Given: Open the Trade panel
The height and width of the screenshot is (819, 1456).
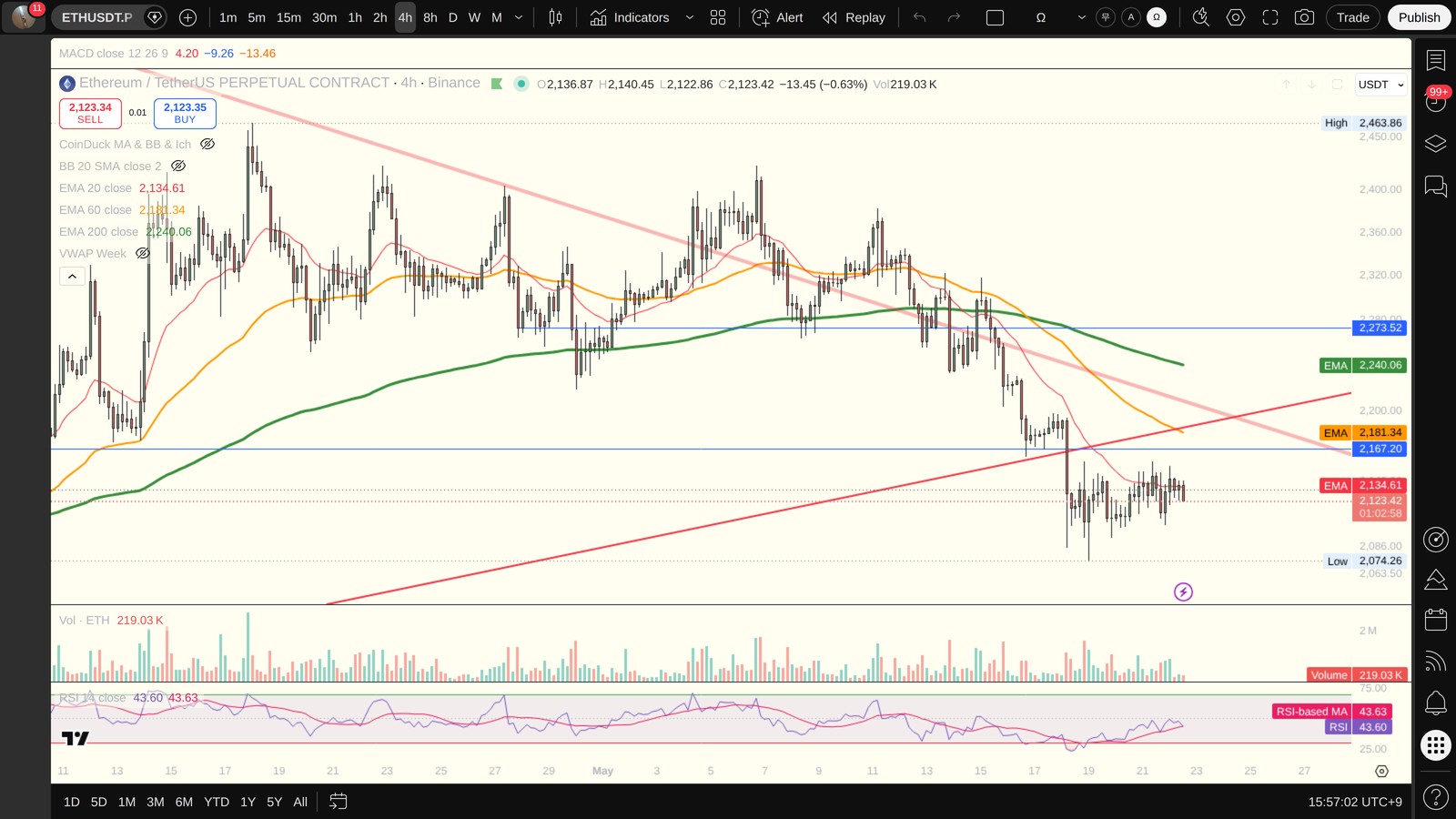Looking at the screenshot, I should tap(1352, 17).
